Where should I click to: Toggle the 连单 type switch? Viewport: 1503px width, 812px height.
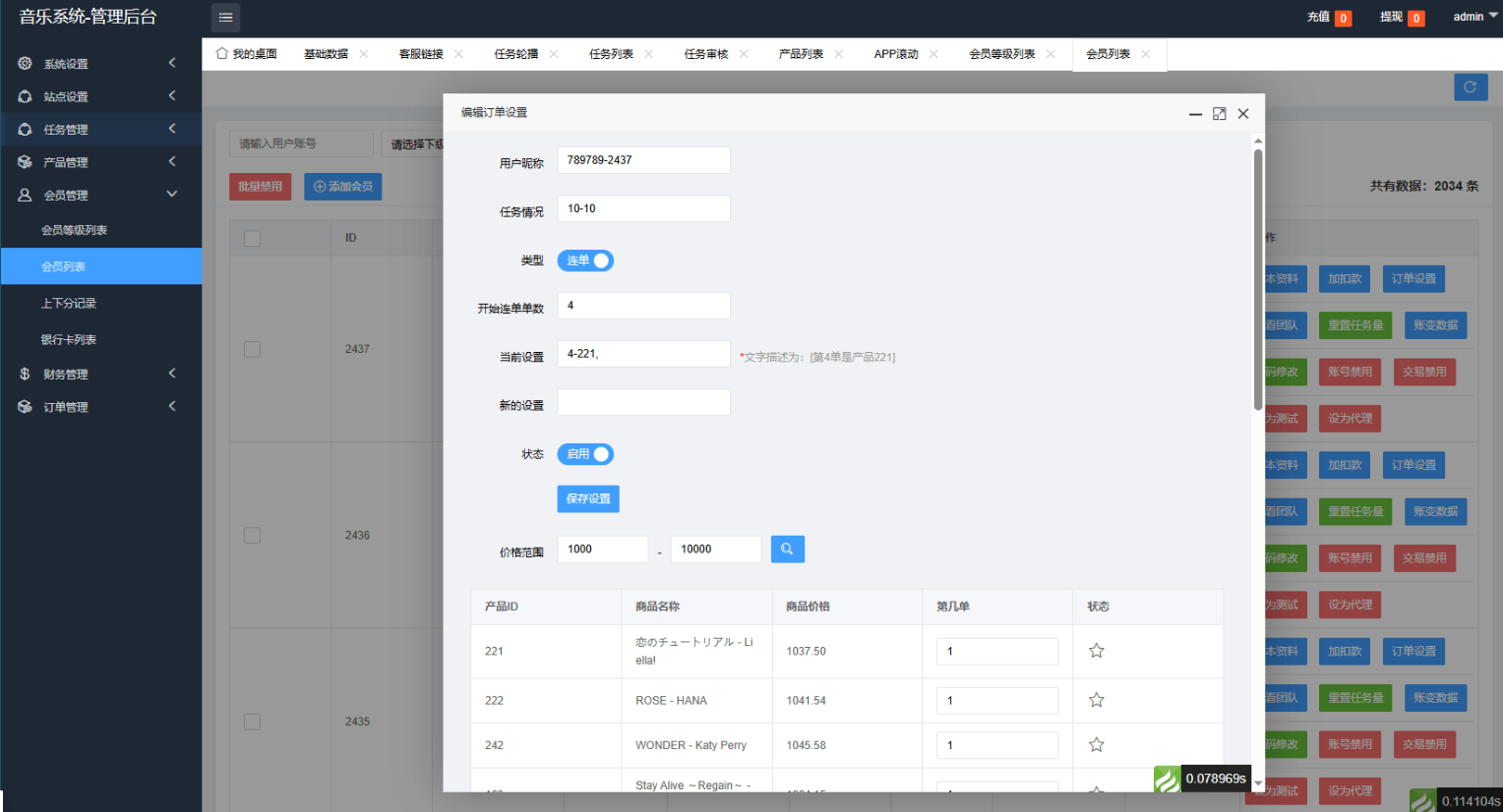(x=585, y=261)
